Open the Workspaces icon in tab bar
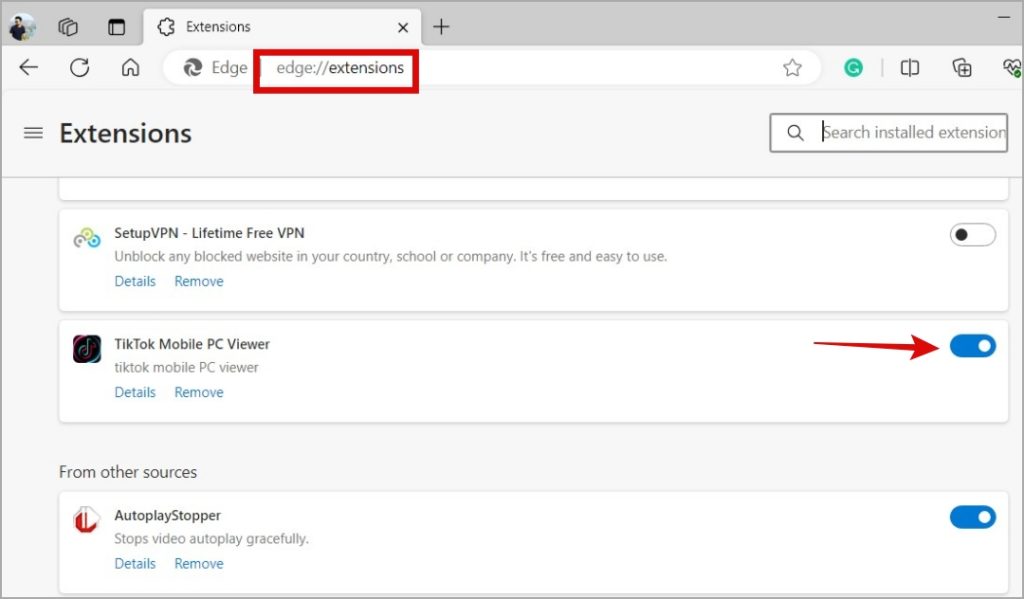This screenshot has height=599, width=1024. point(68,27)
